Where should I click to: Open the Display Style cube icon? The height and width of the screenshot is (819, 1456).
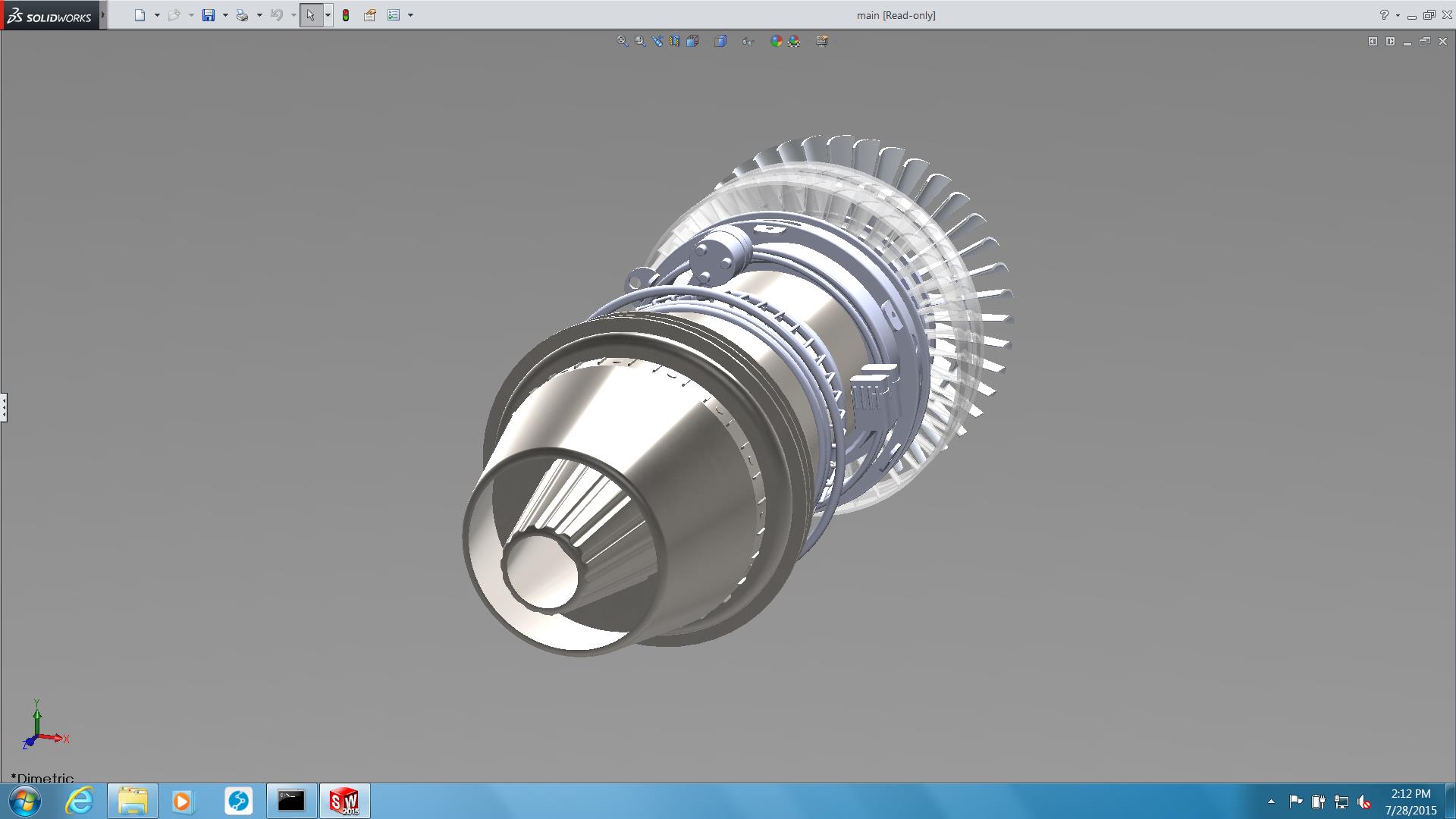(x=720, y=42)
